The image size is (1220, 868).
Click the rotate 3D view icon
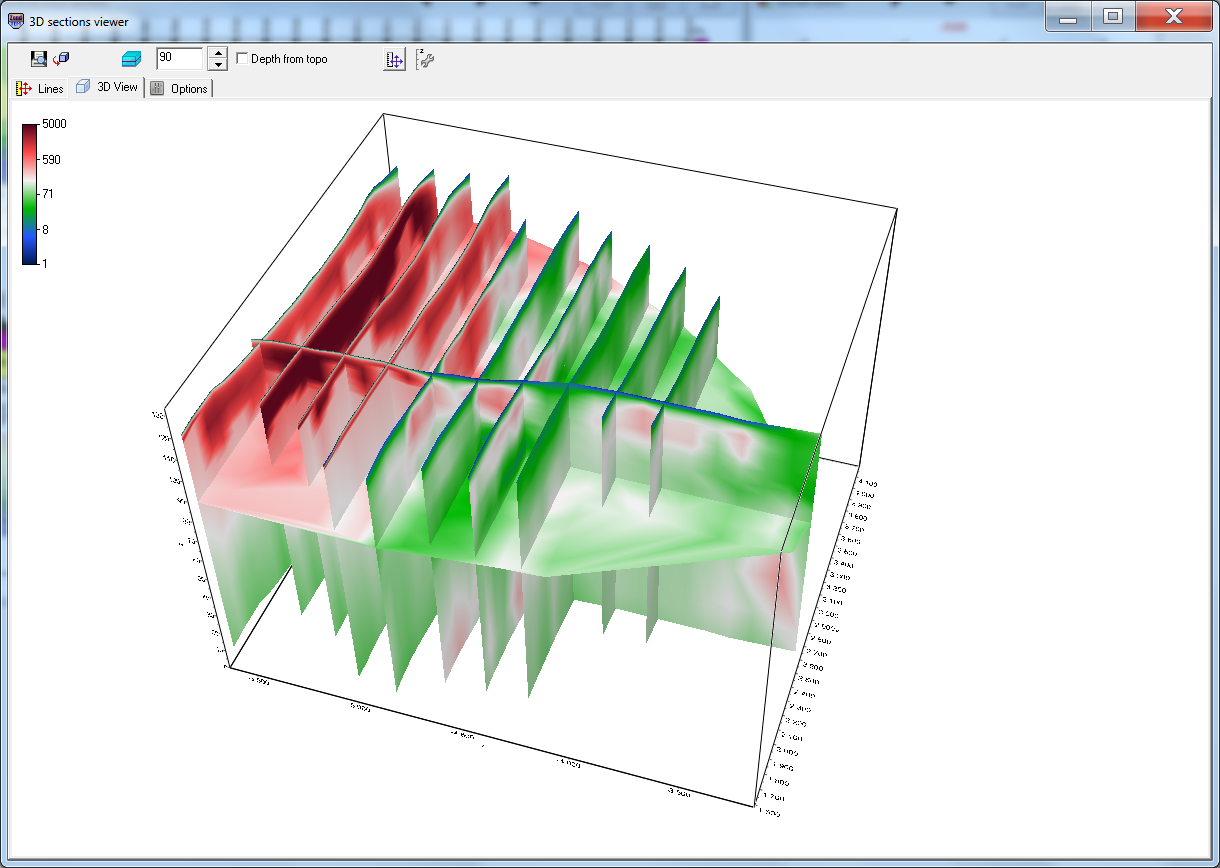tap(62, 59)
